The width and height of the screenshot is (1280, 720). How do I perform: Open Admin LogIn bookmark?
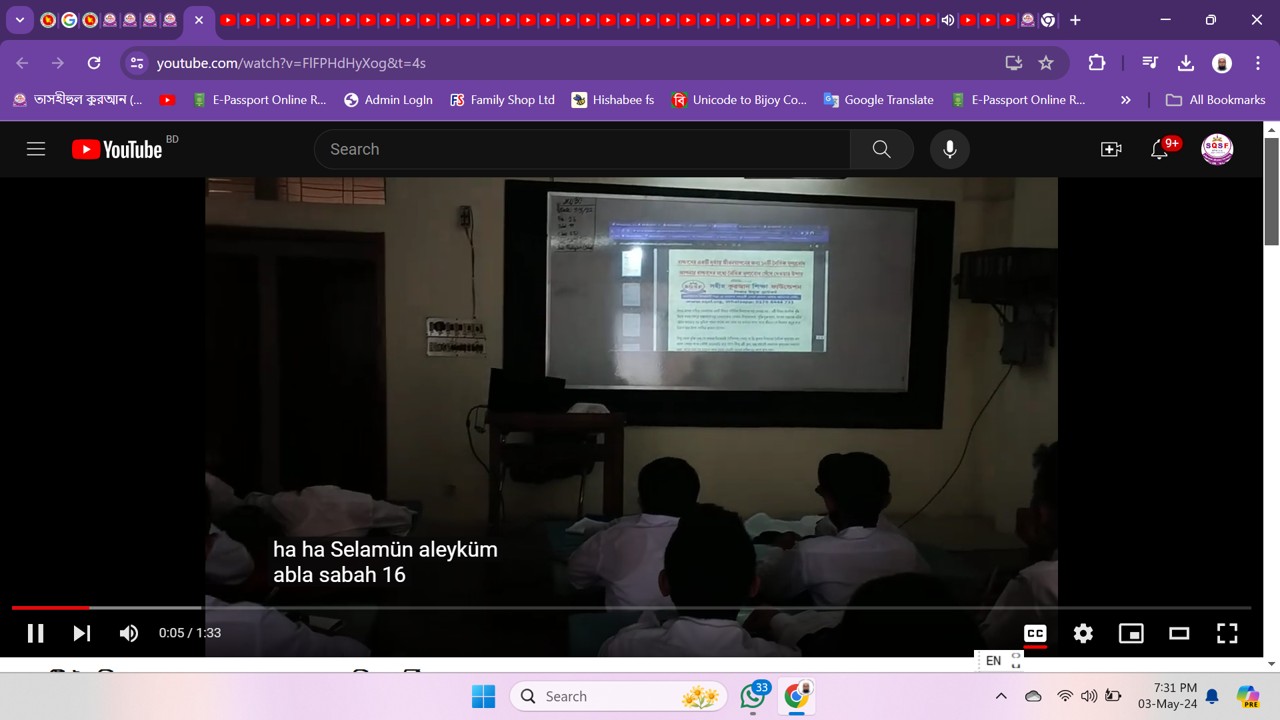coord(388,100)
